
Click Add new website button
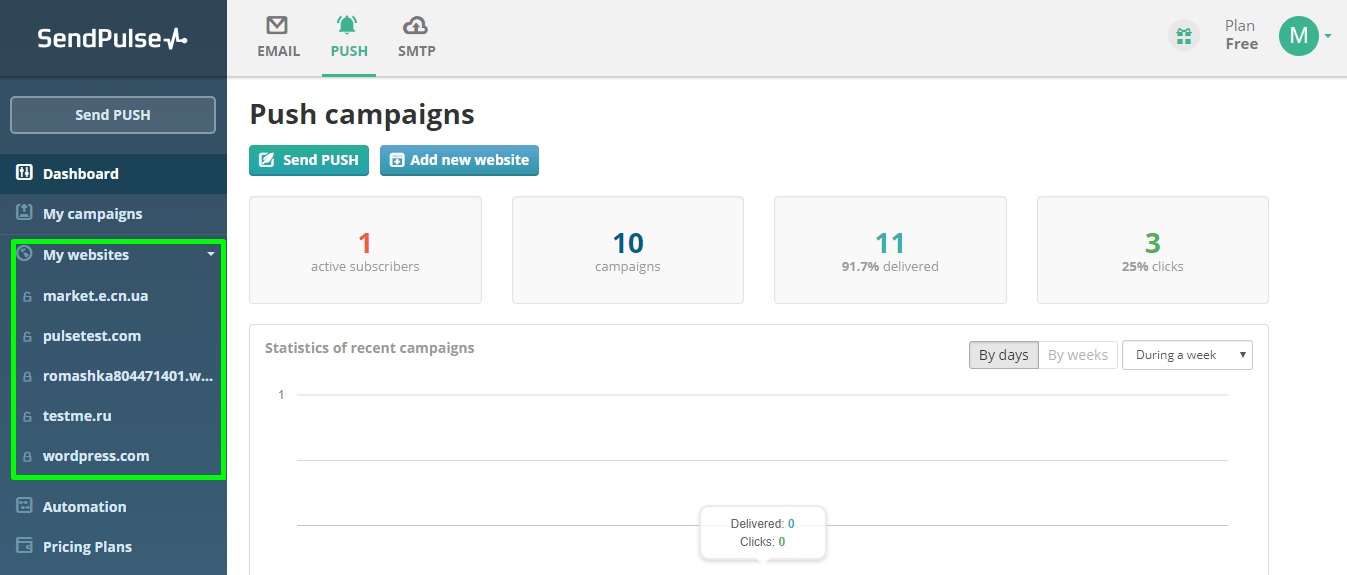[x=459, y=160]
